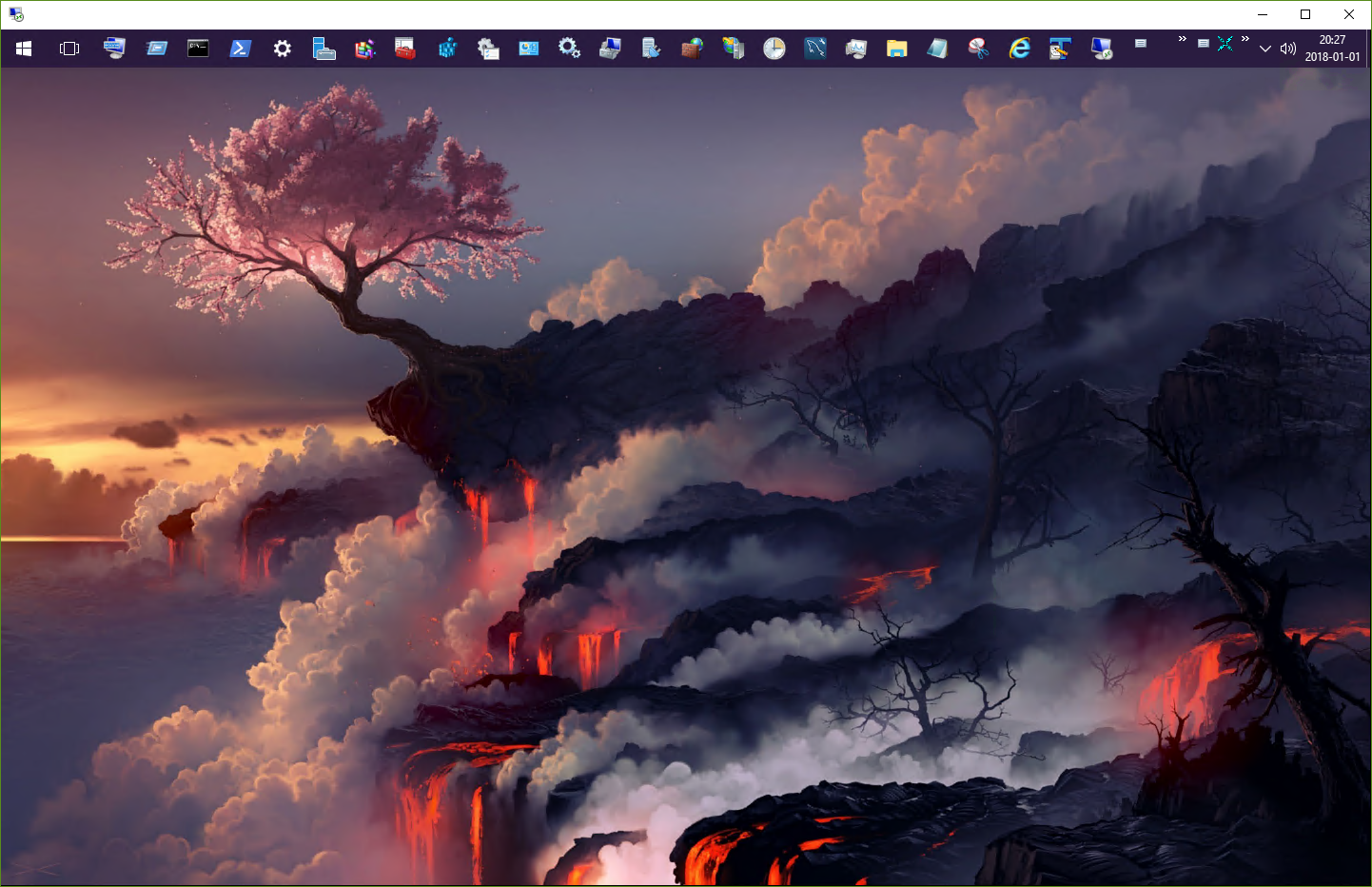1372x887 pixels.
Task: Open the Windows Start menu
Action: (24, 49)
